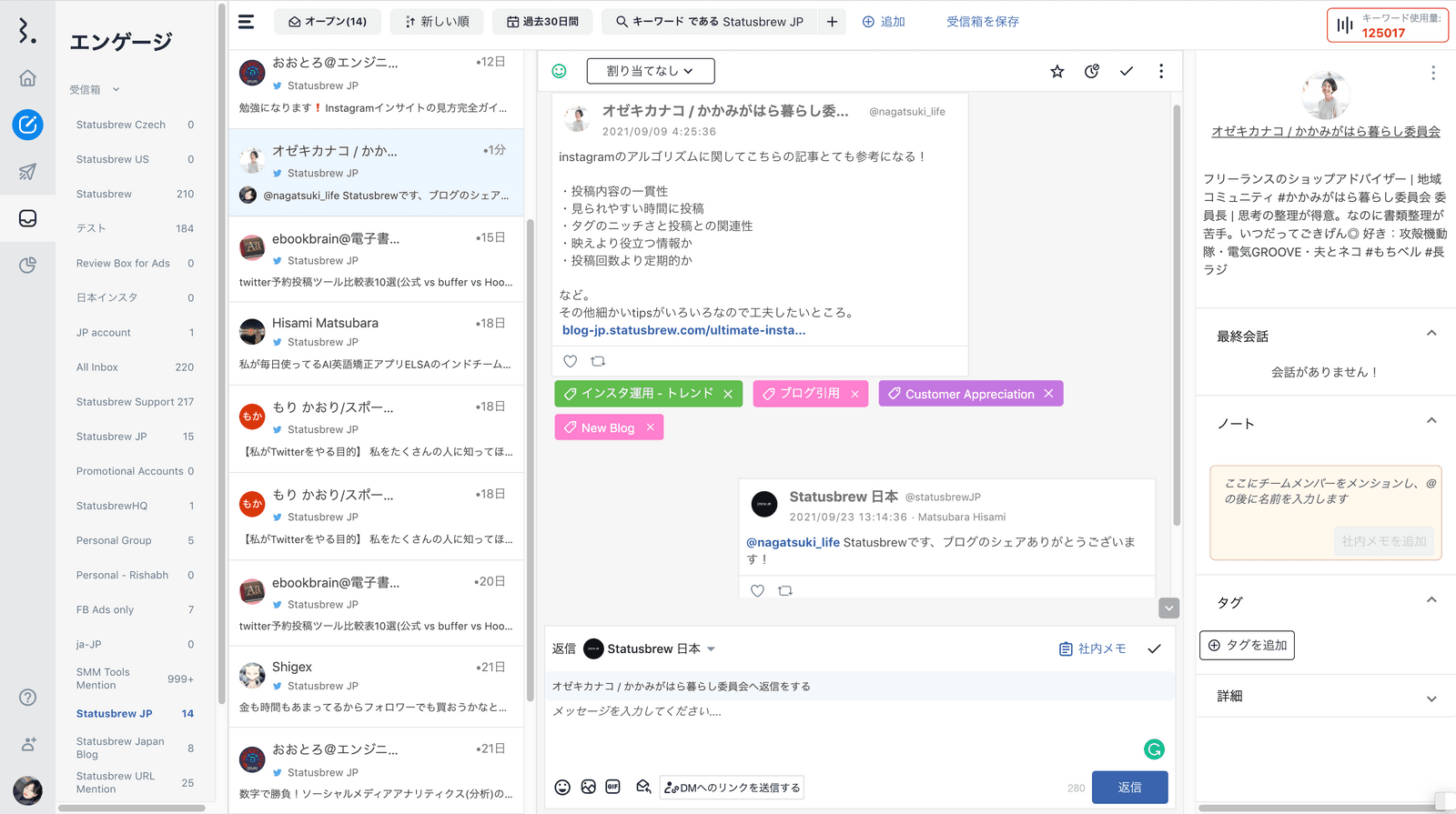Image resolution: width=1456 pixels, height=814 pixels.
Task: Remove the green インスタ運用 - トレンド tag
Action: 728,394
